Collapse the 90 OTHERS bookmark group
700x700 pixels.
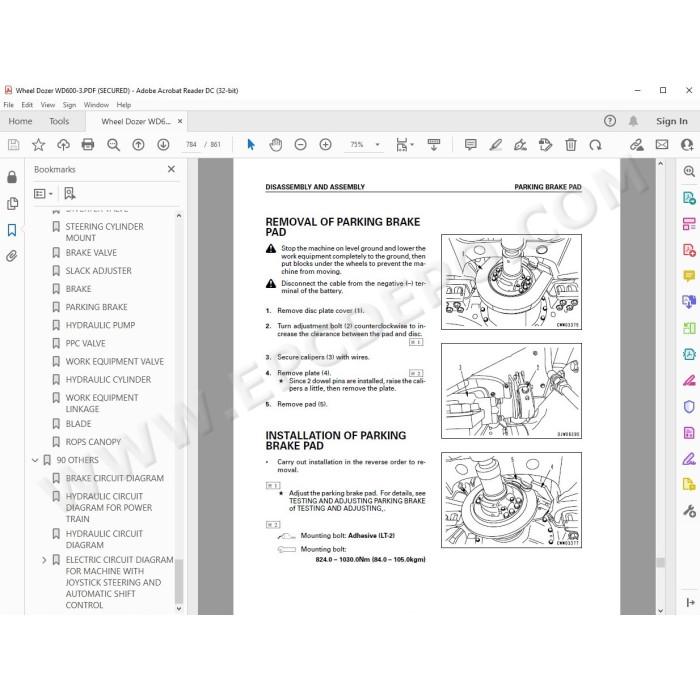[35, 460]
